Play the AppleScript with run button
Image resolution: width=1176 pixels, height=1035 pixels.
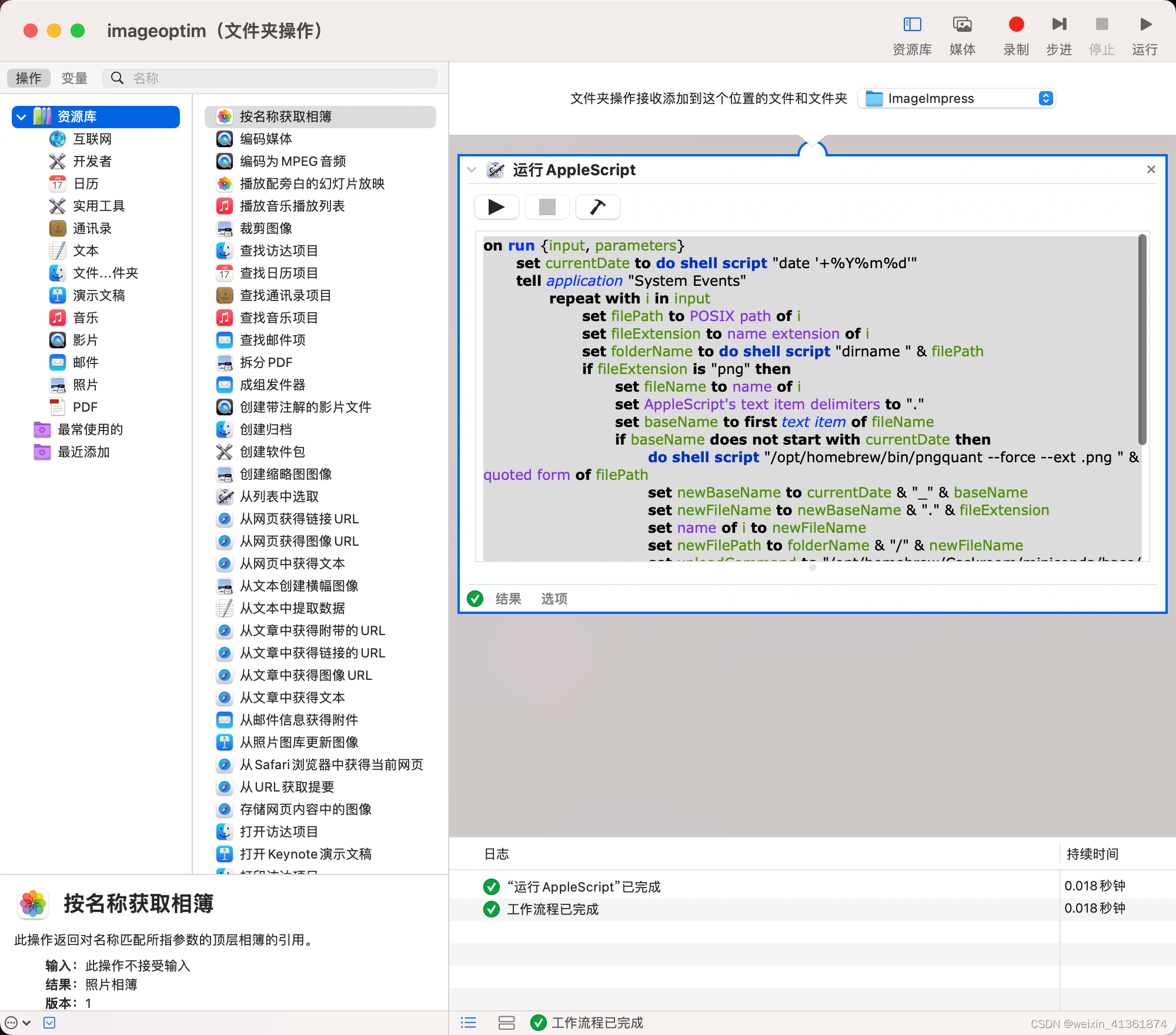tap(496, 207)
